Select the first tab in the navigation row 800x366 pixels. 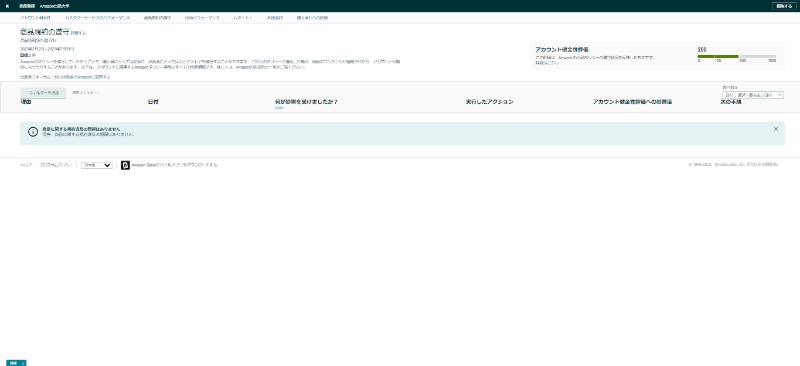(x=35, y=18)
